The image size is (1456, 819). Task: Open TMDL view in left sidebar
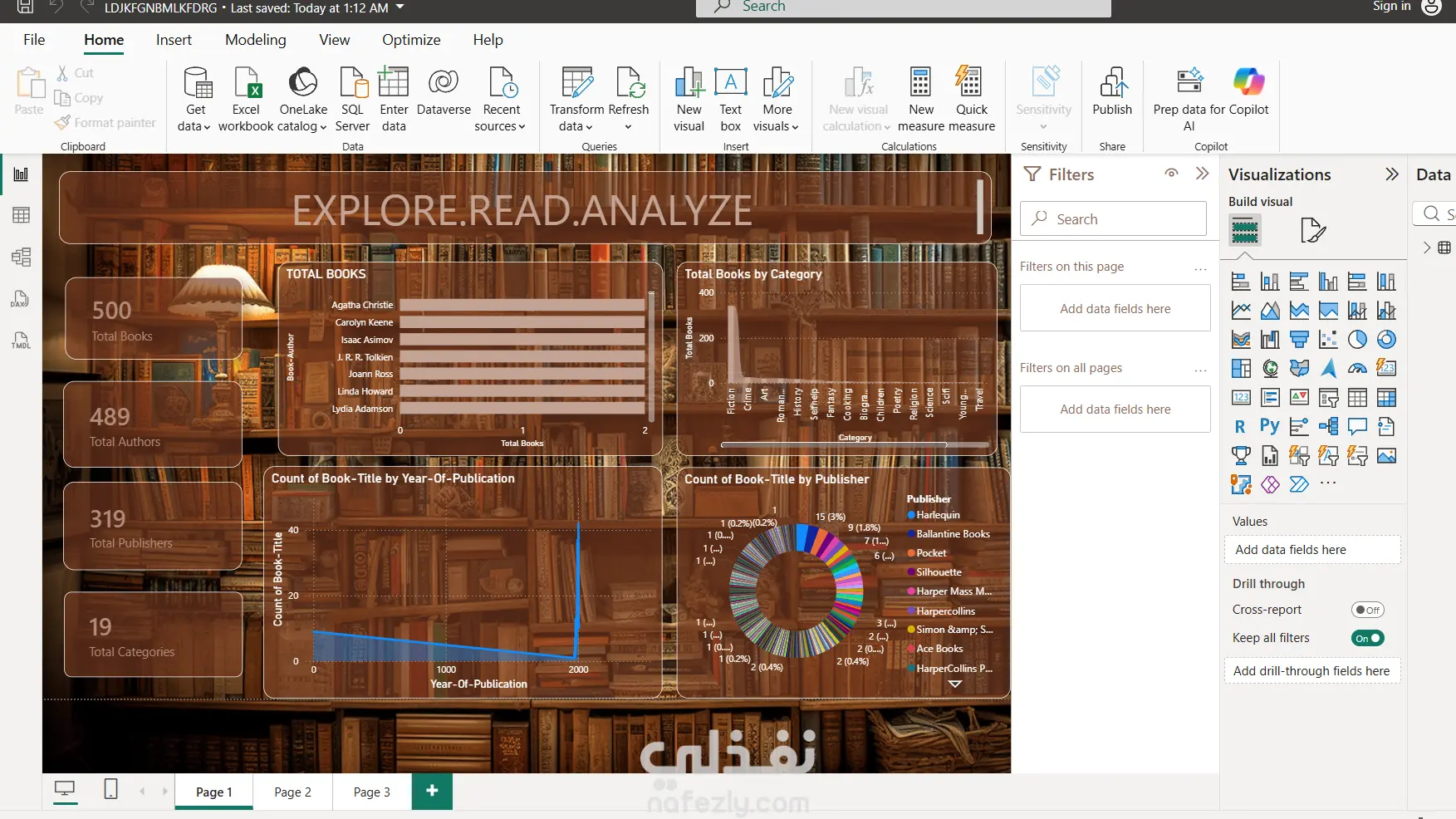point(21,340)
